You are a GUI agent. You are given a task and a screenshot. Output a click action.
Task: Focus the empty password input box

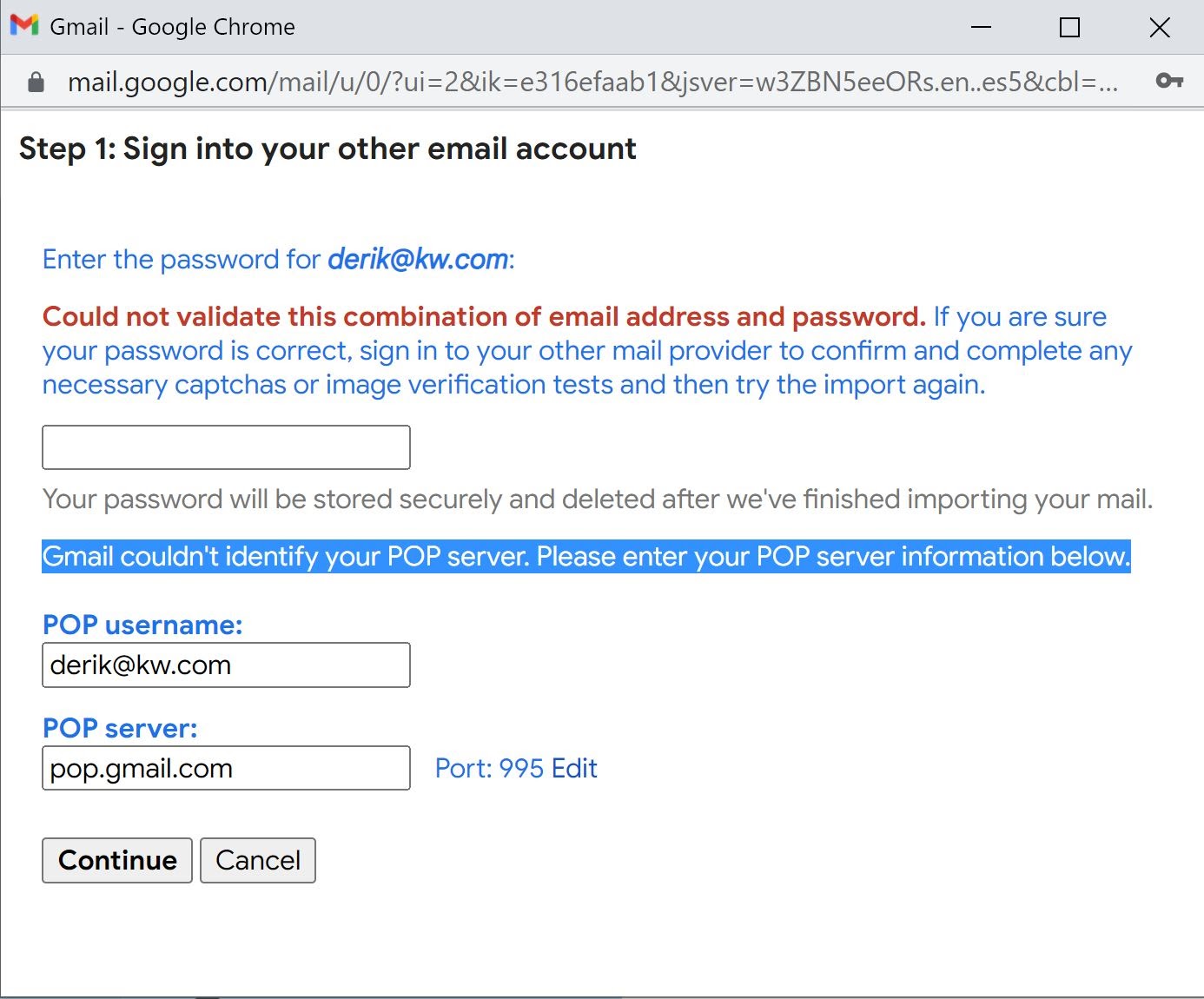click(x=226, y=447)
